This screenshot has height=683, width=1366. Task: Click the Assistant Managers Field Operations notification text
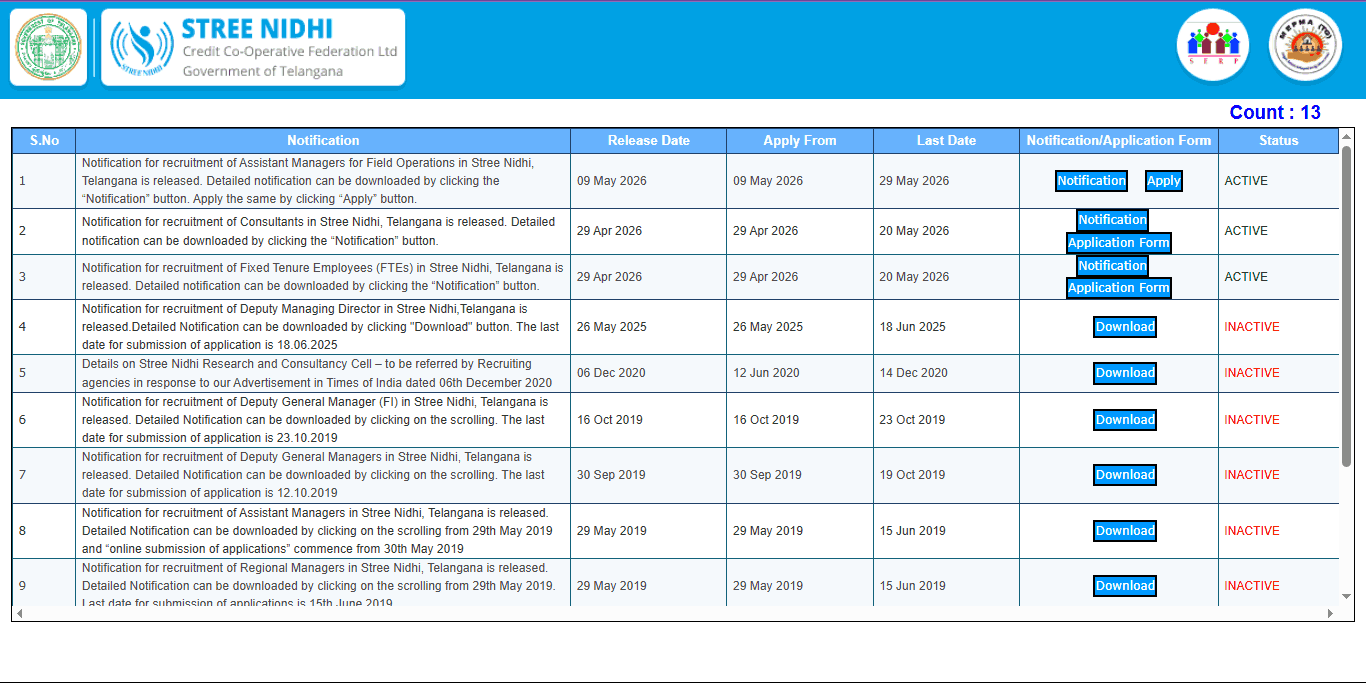(308, 181)
